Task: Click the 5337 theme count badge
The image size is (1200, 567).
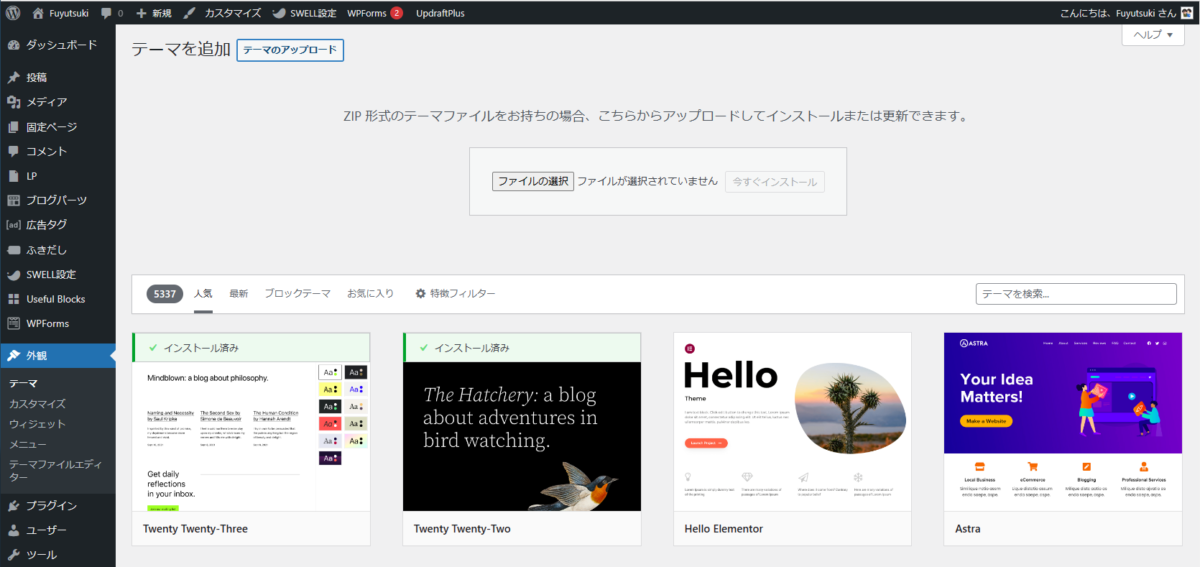Action: [x=164, y=294]
